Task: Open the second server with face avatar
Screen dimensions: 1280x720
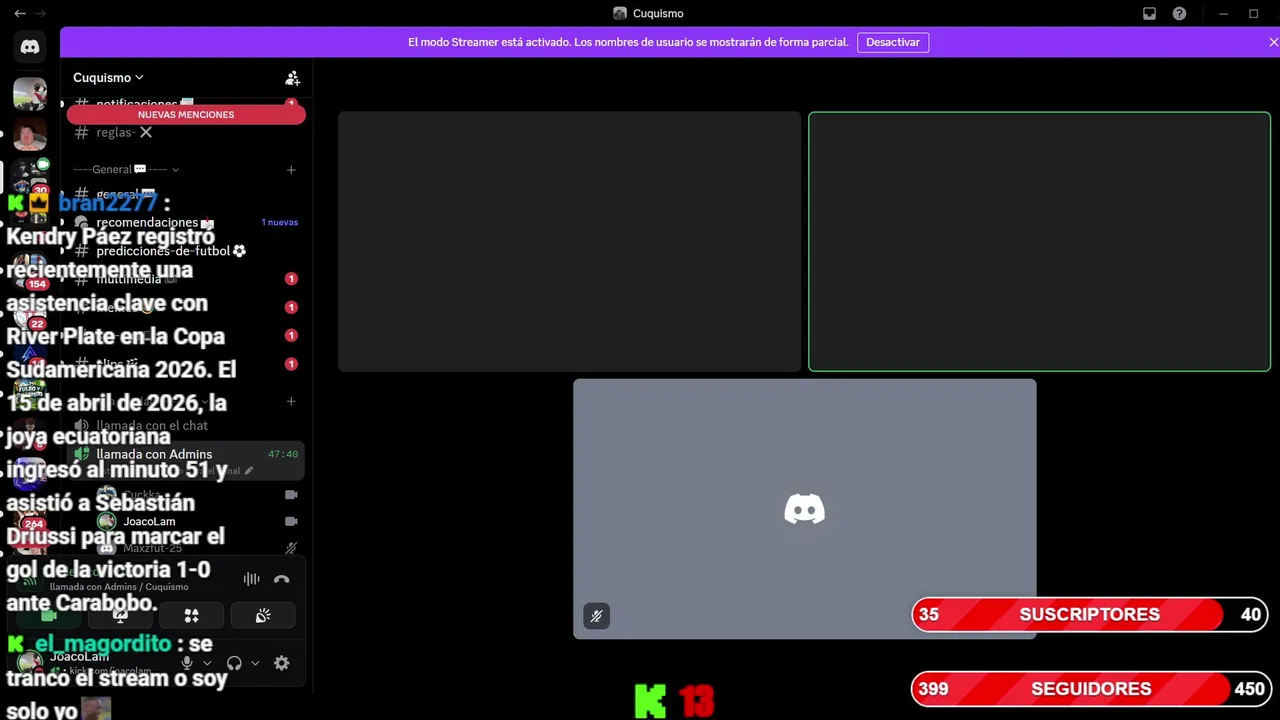Action: click(30, 133)
